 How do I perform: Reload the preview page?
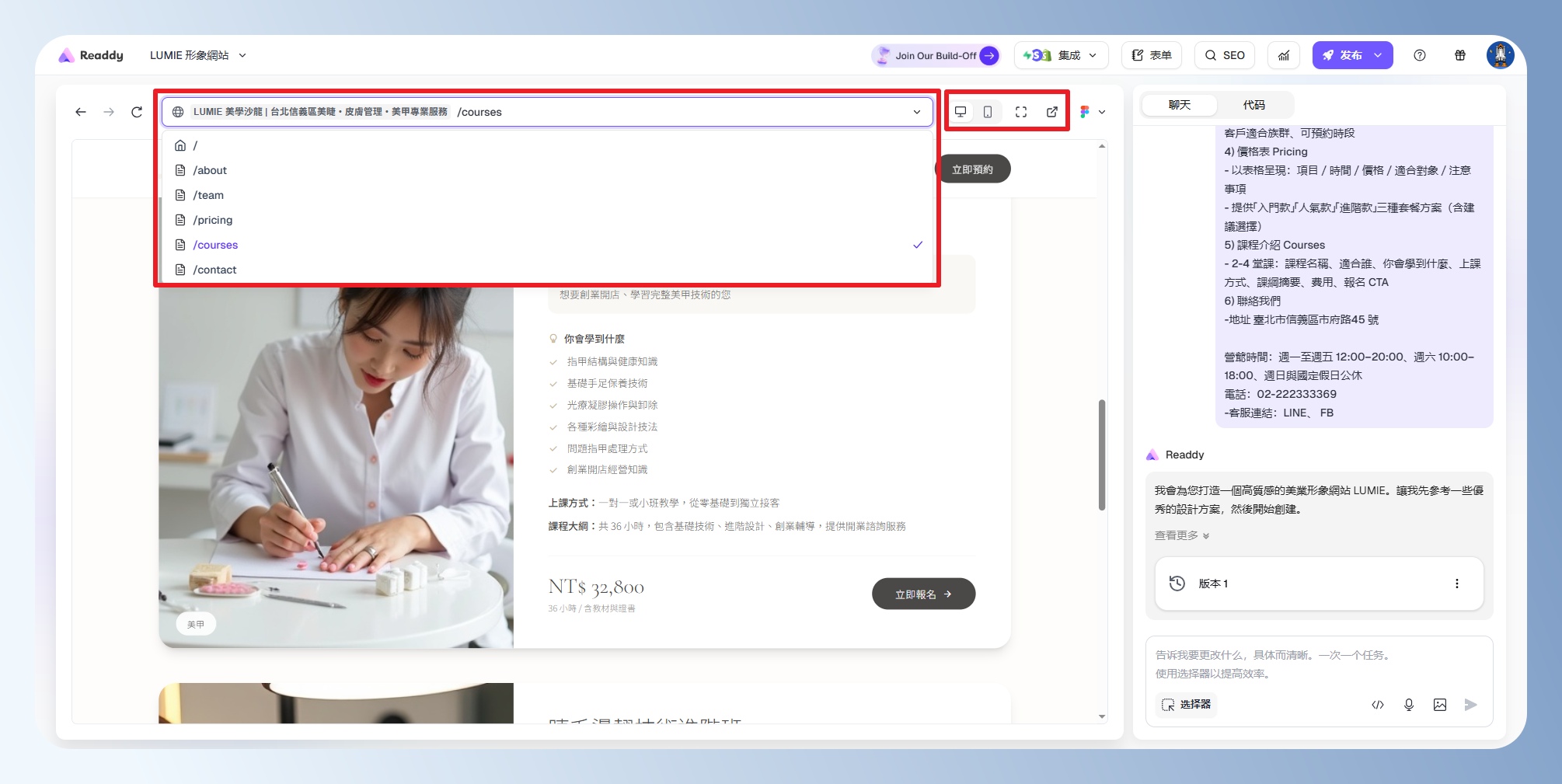click(137, 112)
